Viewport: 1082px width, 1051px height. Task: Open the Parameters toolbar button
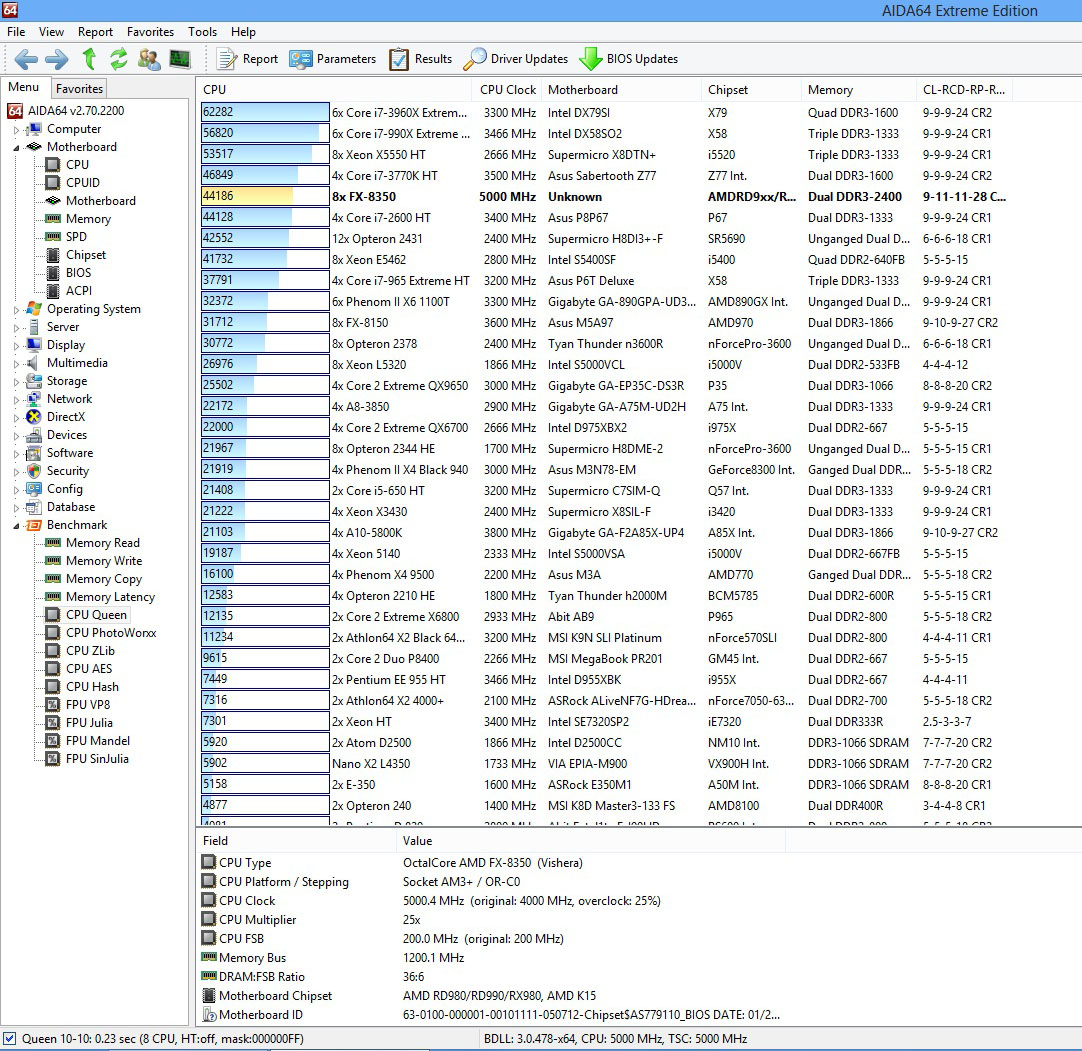(x=333, y=59)
